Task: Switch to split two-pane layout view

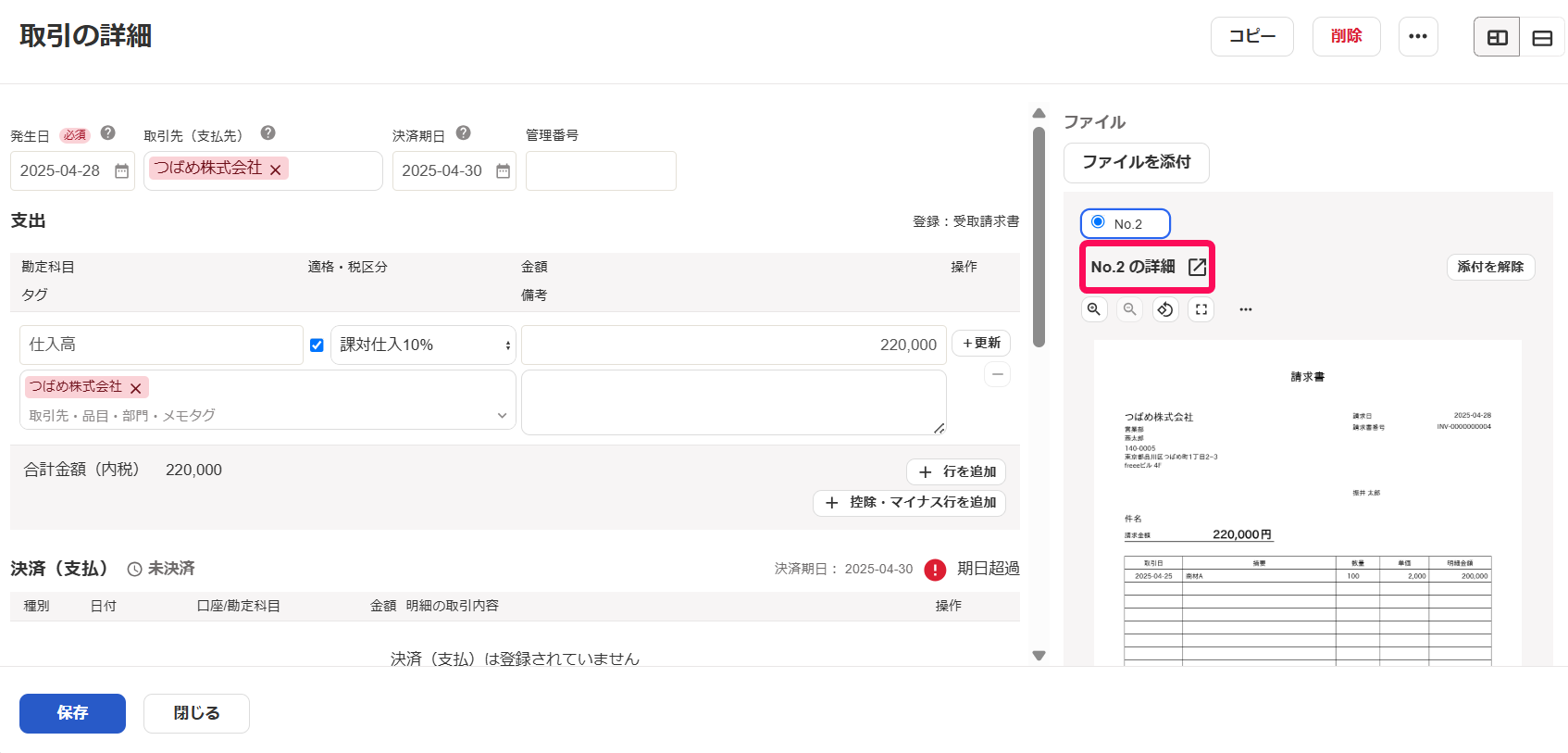Action: [x=1497, y=37]
